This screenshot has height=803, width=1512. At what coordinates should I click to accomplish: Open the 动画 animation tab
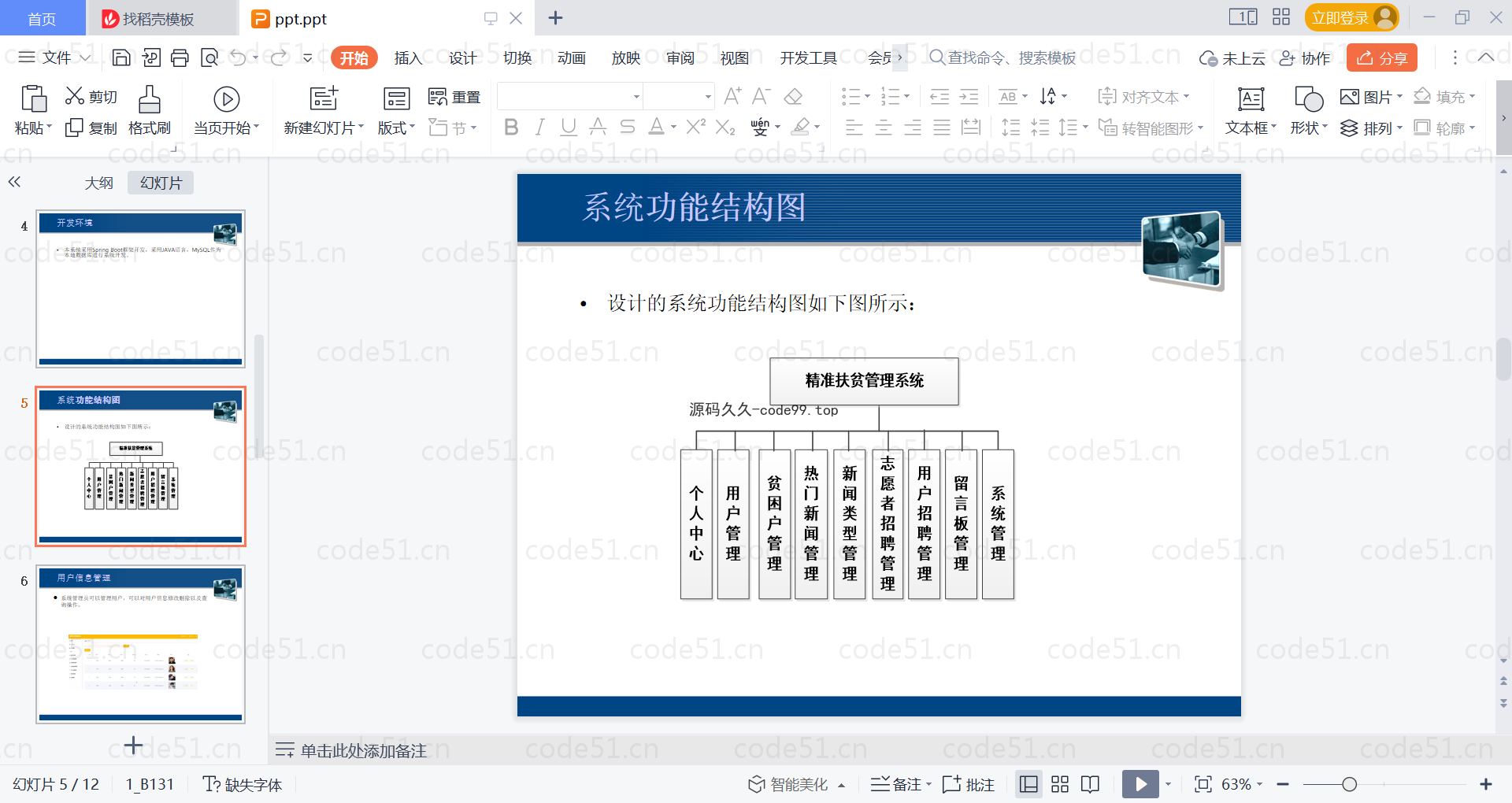coord(572,57)
